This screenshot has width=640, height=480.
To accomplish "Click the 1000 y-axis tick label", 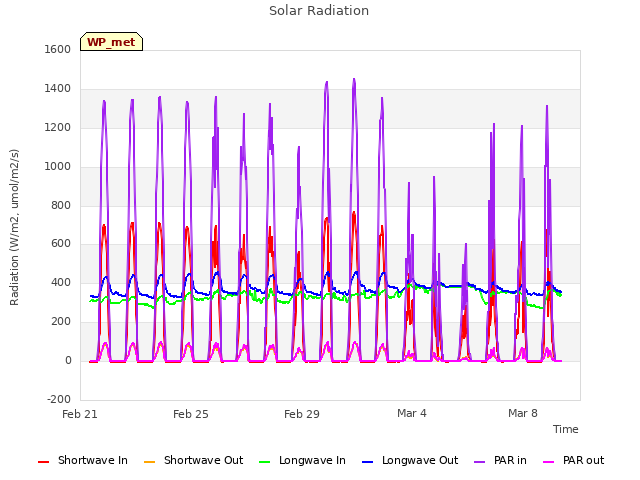I will pos(58,166).
